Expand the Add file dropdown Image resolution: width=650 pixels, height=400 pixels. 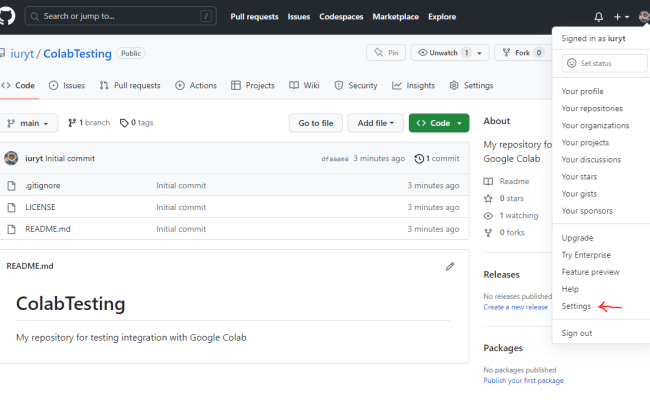tap(376, 123)
